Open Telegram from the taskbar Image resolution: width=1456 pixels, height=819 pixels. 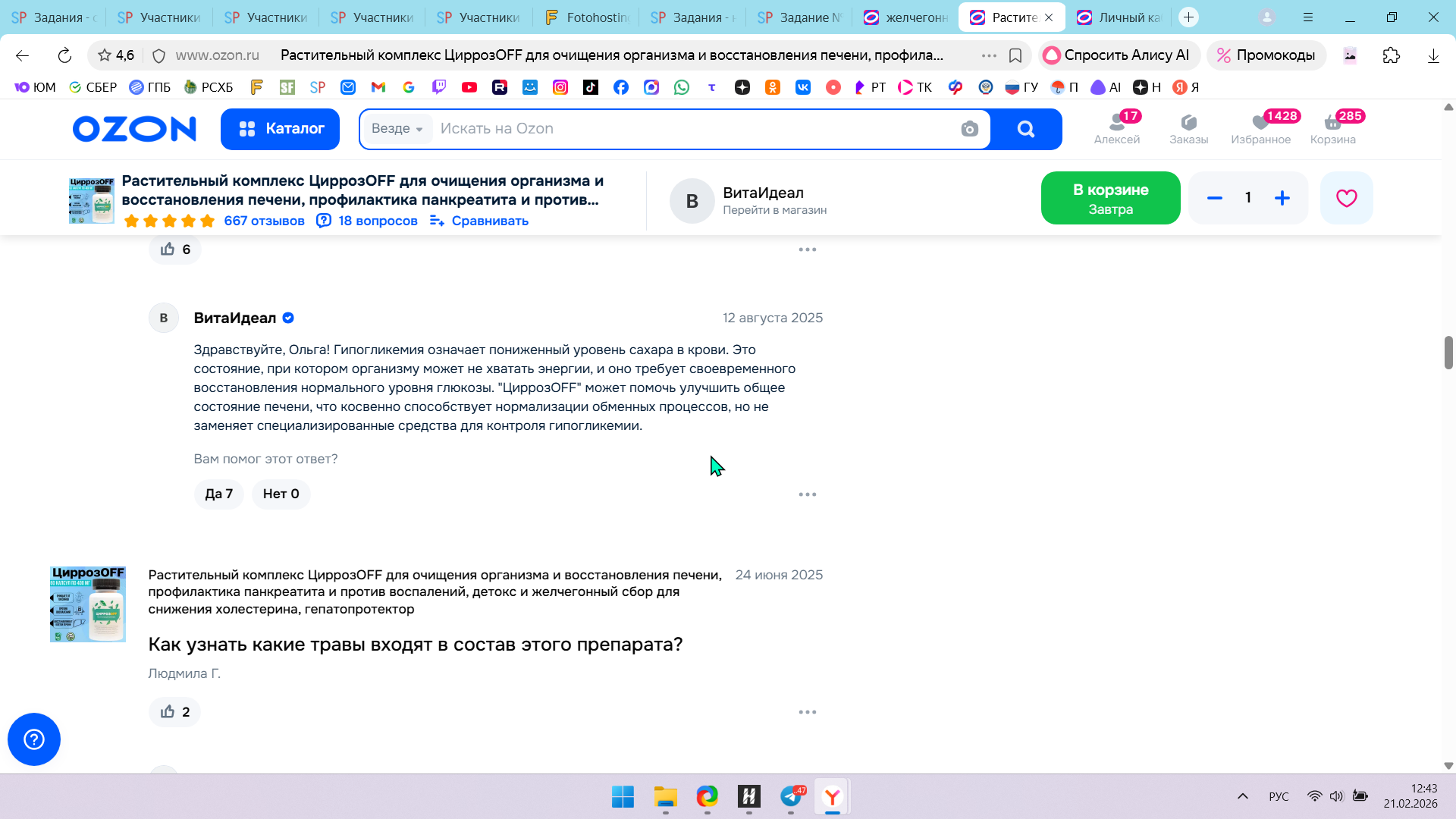click(791, 797)
